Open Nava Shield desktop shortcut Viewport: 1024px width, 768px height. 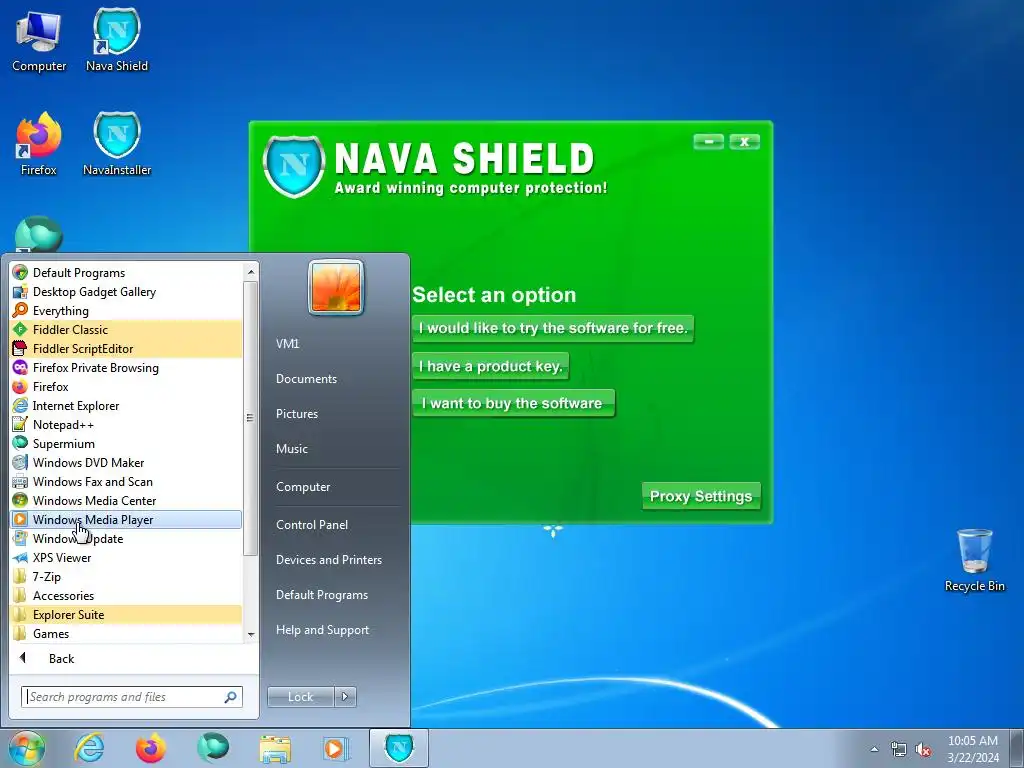[117, 39]
